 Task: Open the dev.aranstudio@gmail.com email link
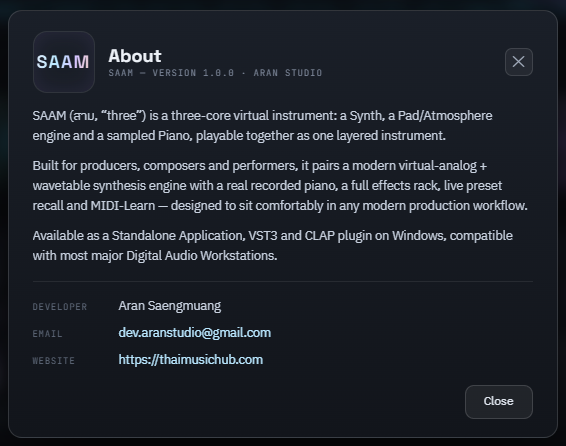pos(195,333)
